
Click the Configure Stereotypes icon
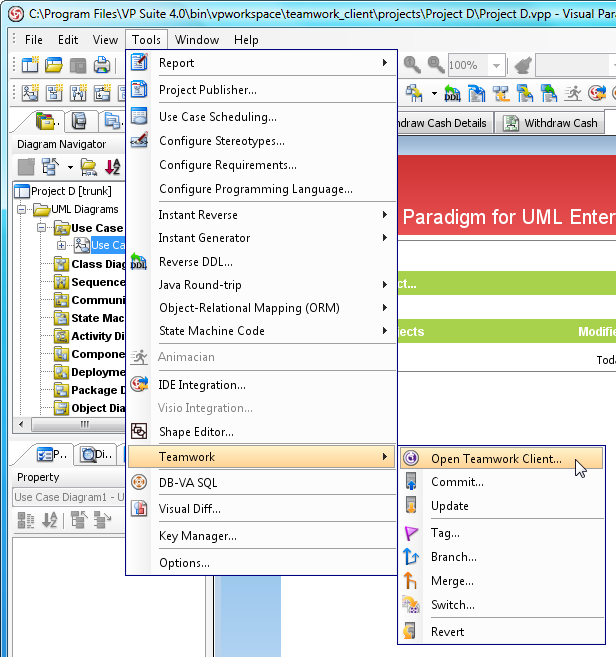(x=139, y=140)
